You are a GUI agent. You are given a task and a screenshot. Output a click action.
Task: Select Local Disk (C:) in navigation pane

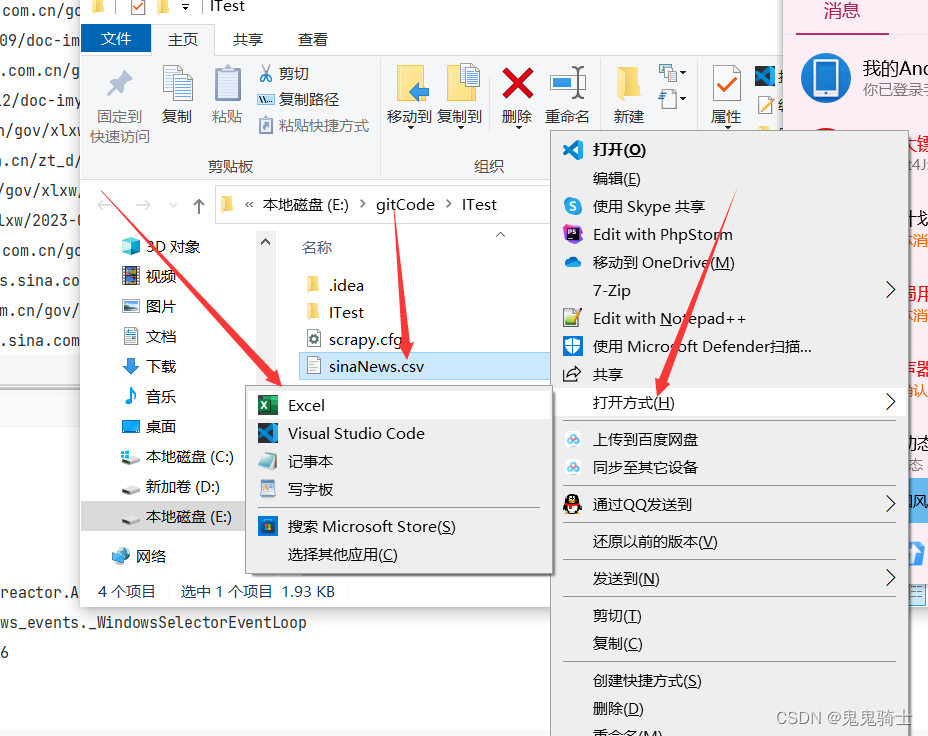click(x=176, y=457)
